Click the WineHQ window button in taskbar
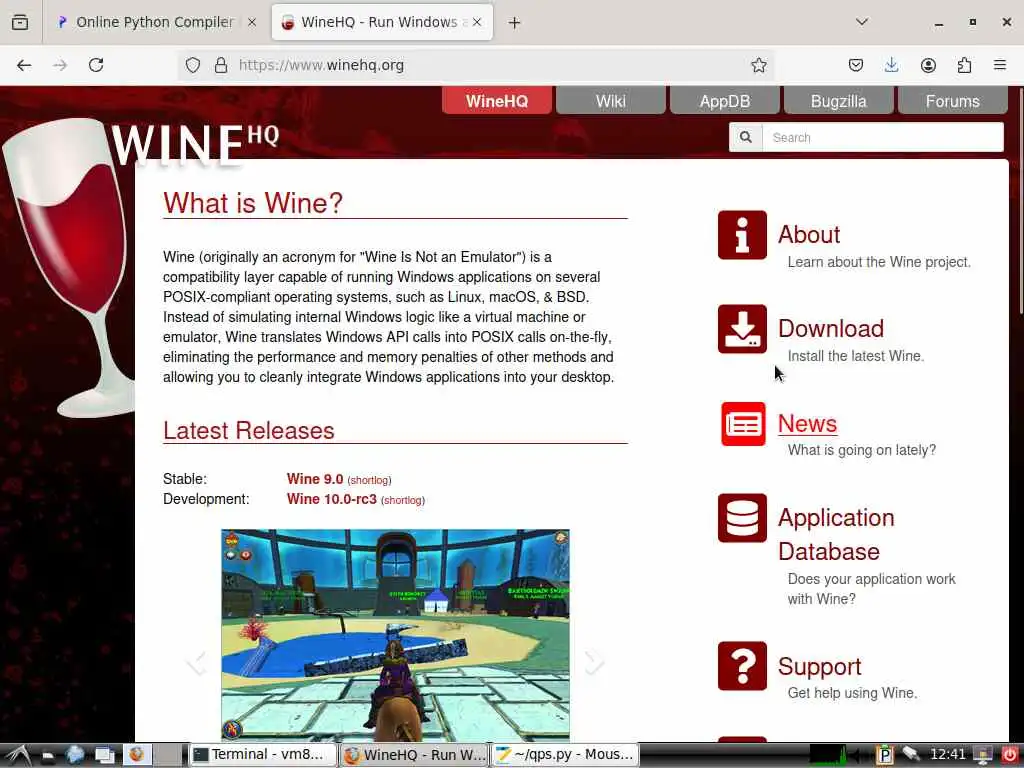The width and height of the screenshot is (1024, 768). (415, 755)
